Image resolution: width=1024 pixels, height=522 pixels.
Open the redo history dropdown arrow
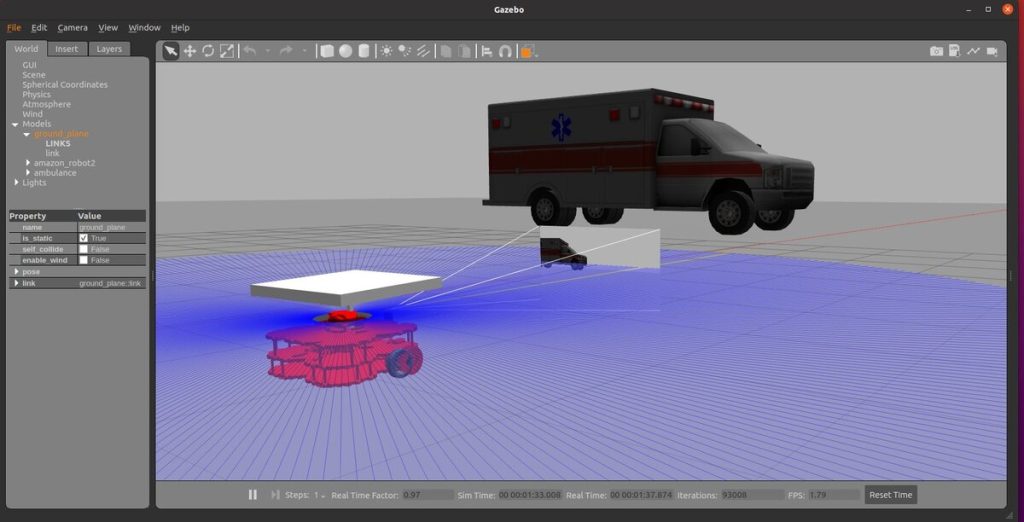click(x=304, y=51)
